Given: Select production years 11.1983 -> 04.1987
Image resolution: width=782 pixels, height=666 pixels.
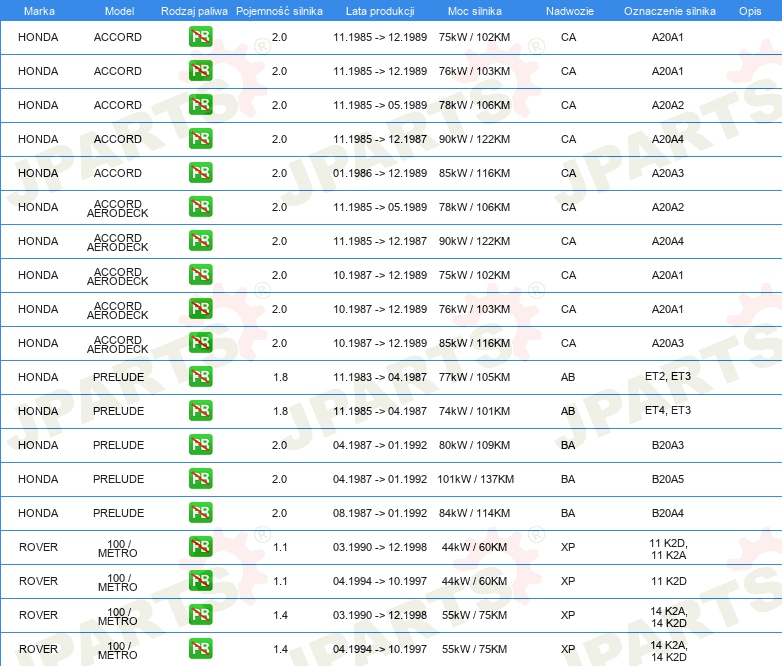Looking at the screenshot, I should 380,377.
